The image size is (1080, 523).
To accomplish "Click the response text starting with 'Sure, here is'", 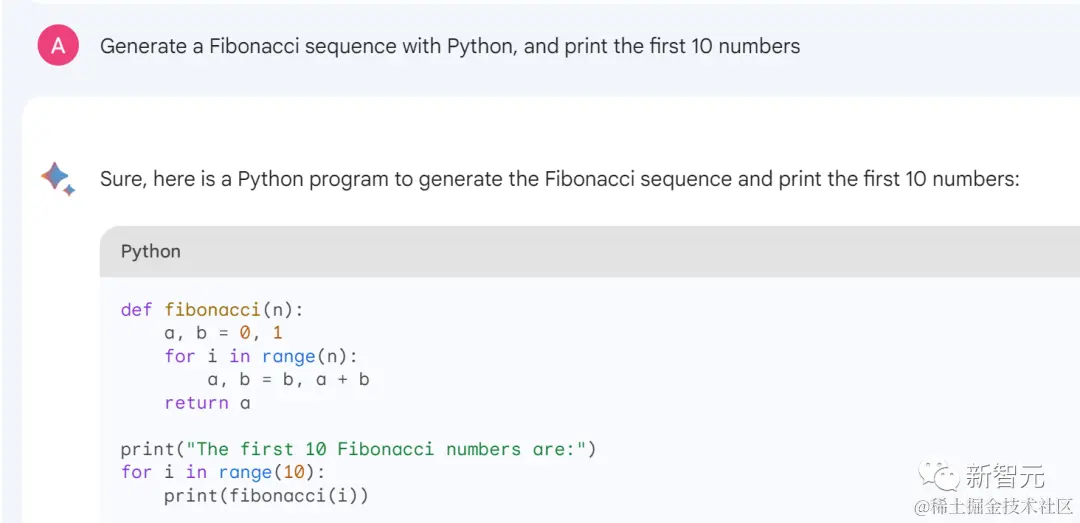I will [x=559, y=179].
